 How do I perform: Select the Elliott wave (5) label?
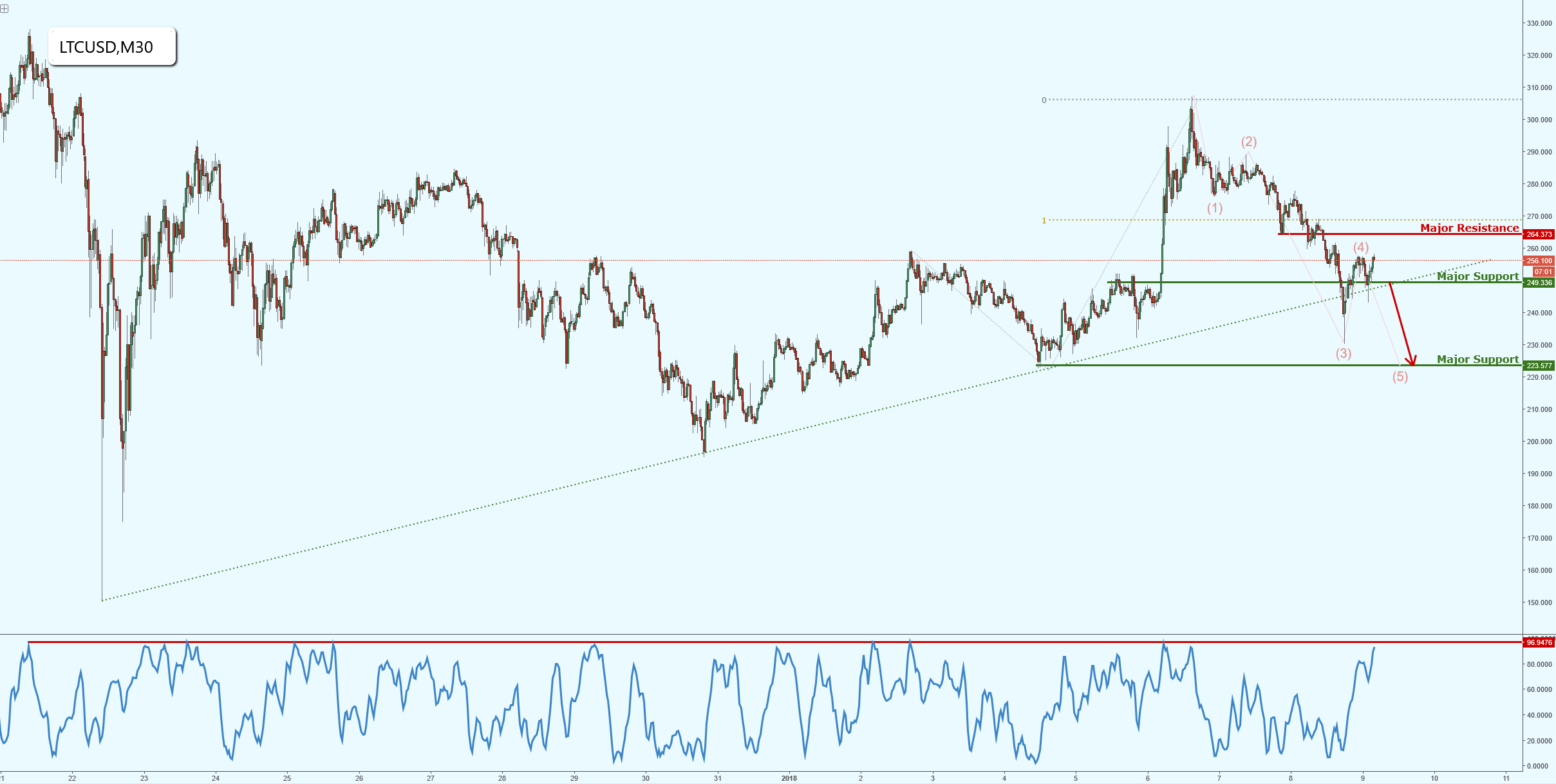(1400, 377)
